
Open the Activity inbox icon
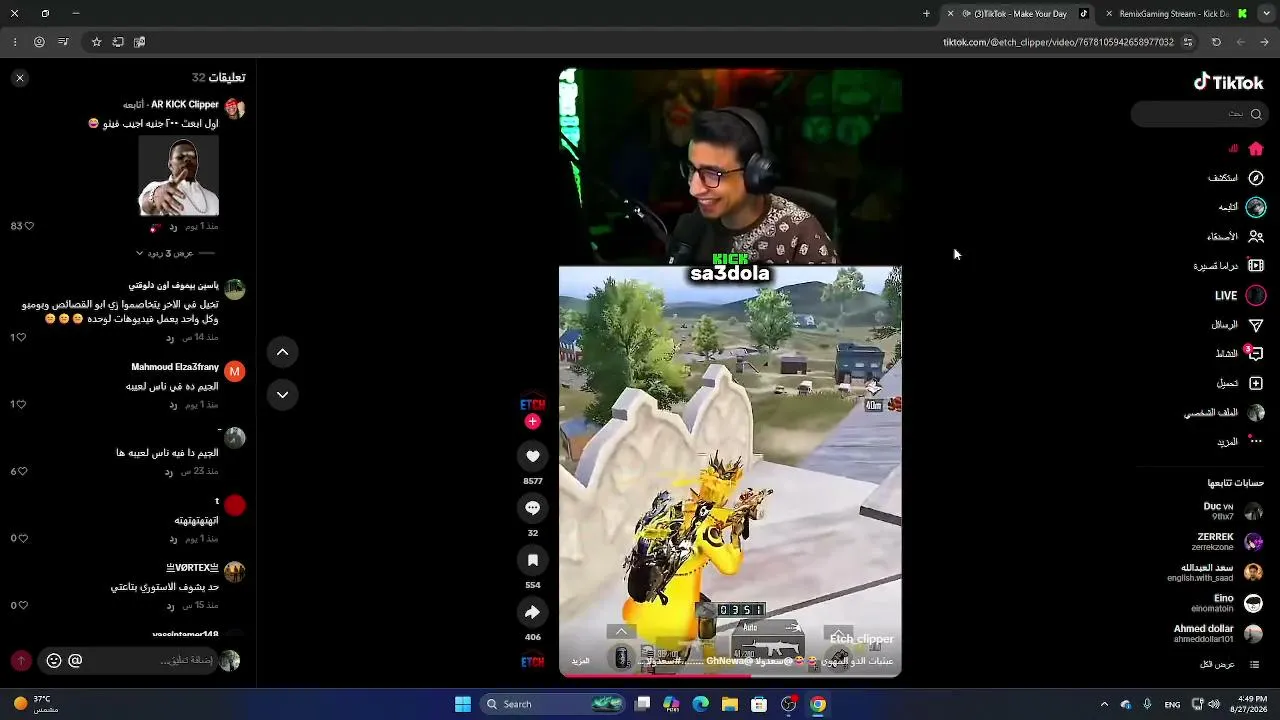pyautogui.click(x=1256, y=354)
